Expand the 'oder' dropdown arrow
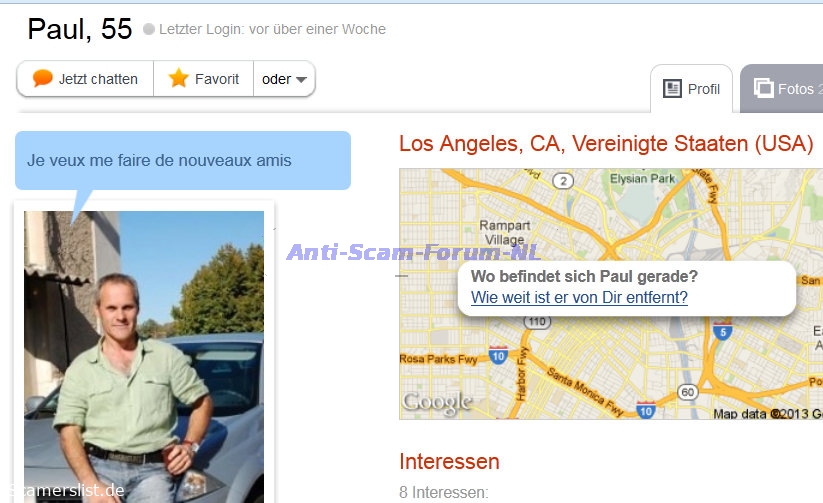The height and width of the screenshot is (503, 823). [301, 80]
